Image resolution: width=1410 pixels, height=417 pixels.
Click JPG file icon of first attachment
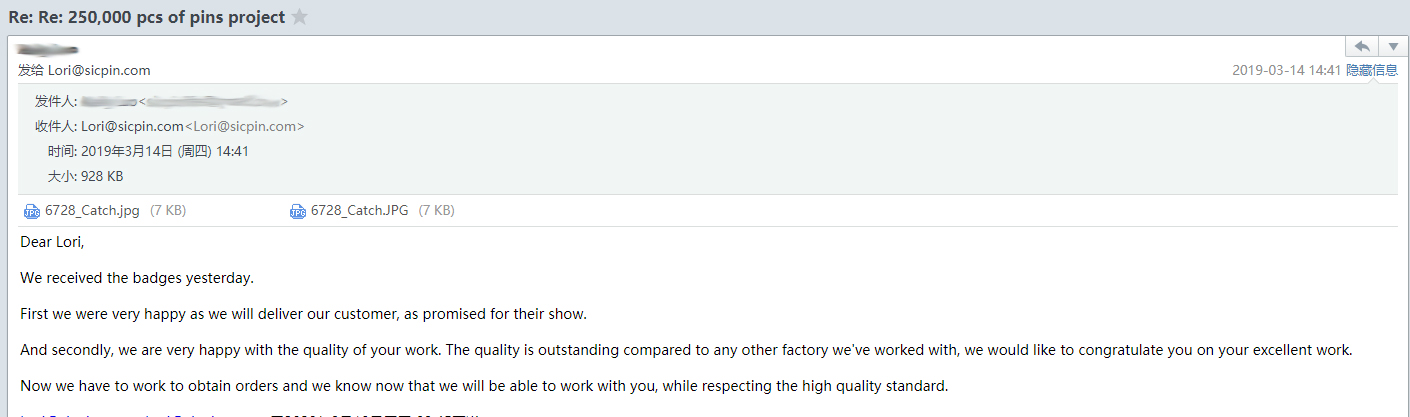tap(31, 211)
